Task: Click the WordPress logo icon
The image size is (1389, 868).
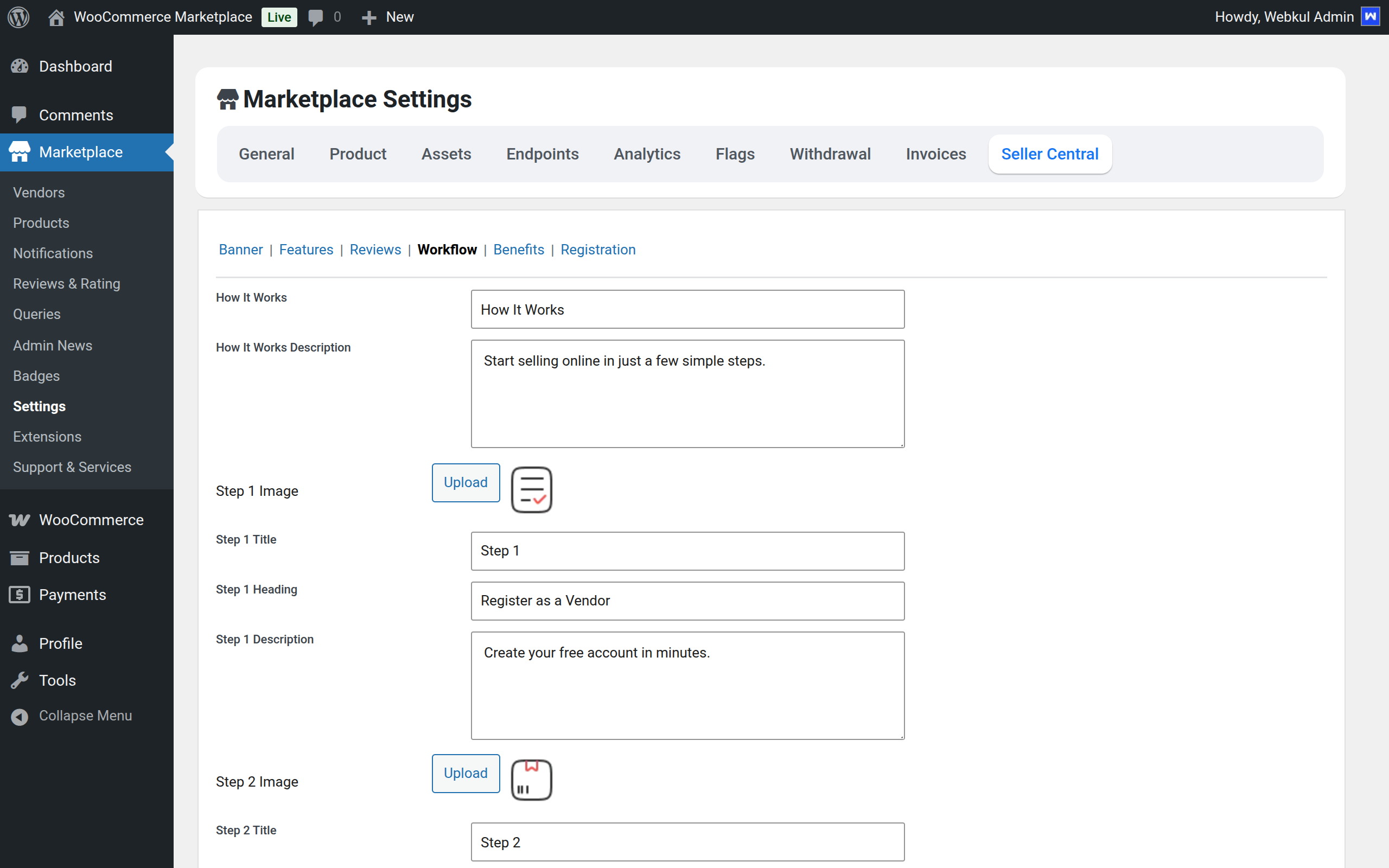Action: pyautogui.click(x=19, y=17)
